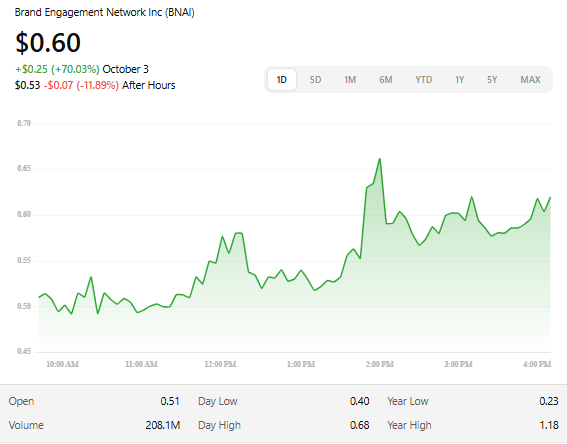
Task: Show the MAX chart range
Action: tap(530, 80)
